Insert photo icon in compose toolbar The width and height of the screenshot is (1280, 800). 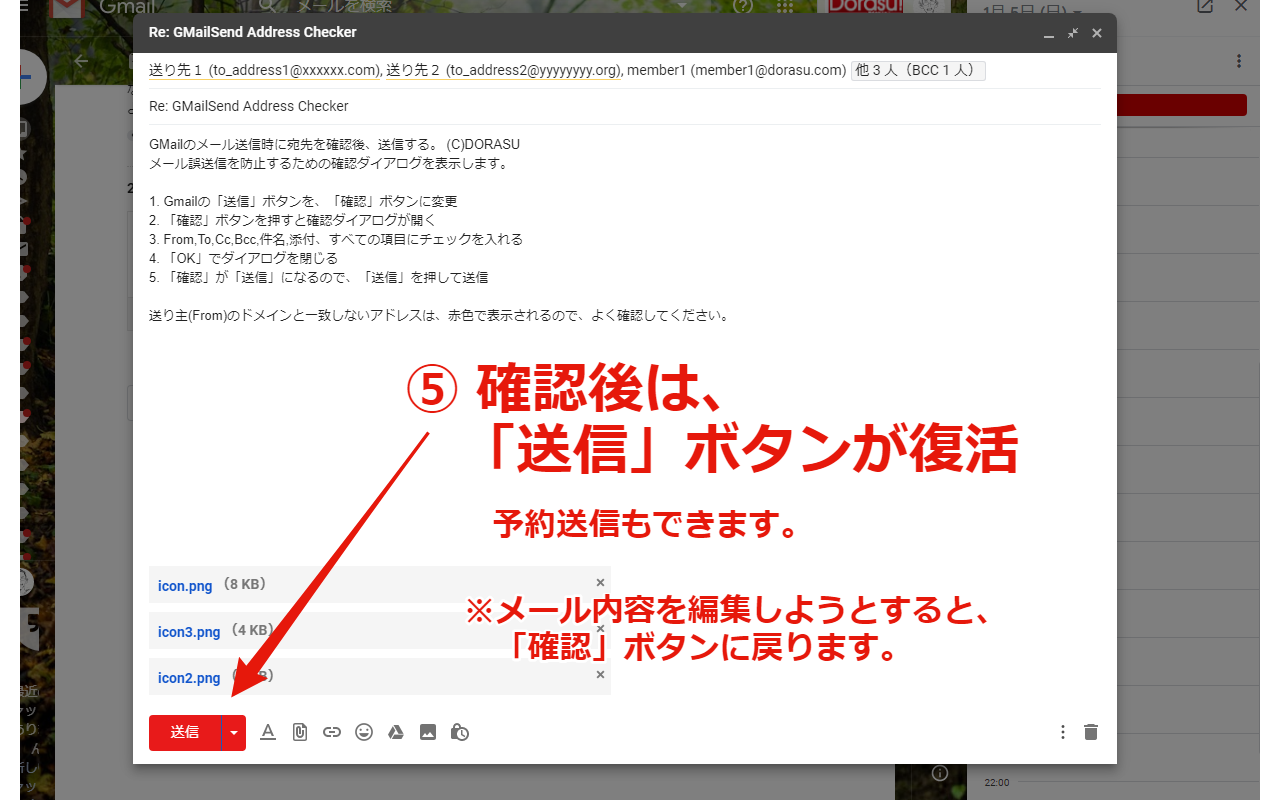click(428, 732)
